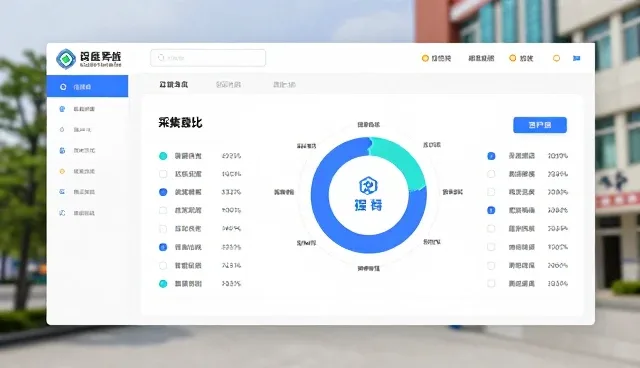Screen dimensions: 640x368
Task: Toggle the blue marker in the left list's sixth row
Action: (x=163, y=247)
